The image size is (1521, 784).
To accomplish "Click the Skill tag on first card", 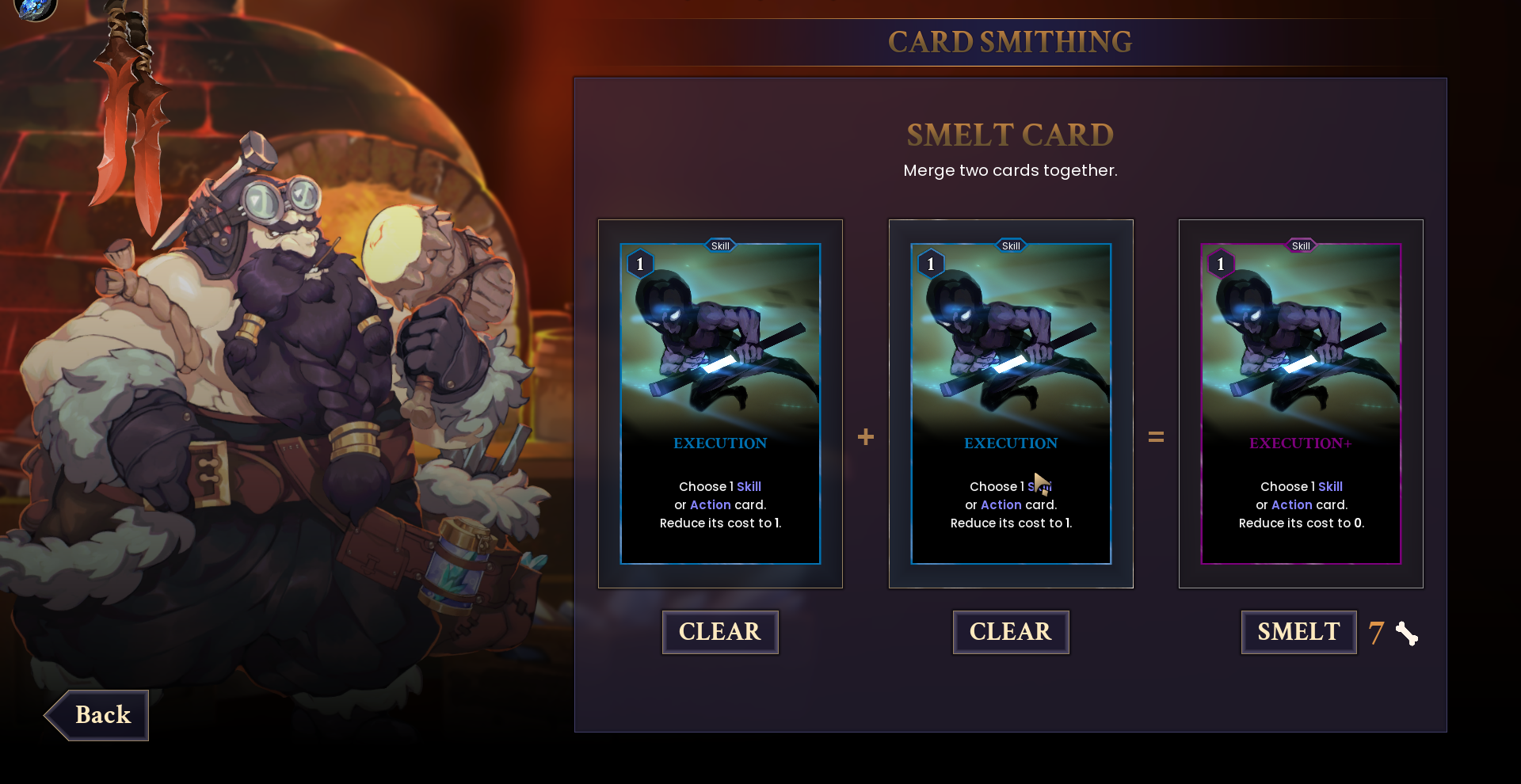I will (x=720, y=245).
